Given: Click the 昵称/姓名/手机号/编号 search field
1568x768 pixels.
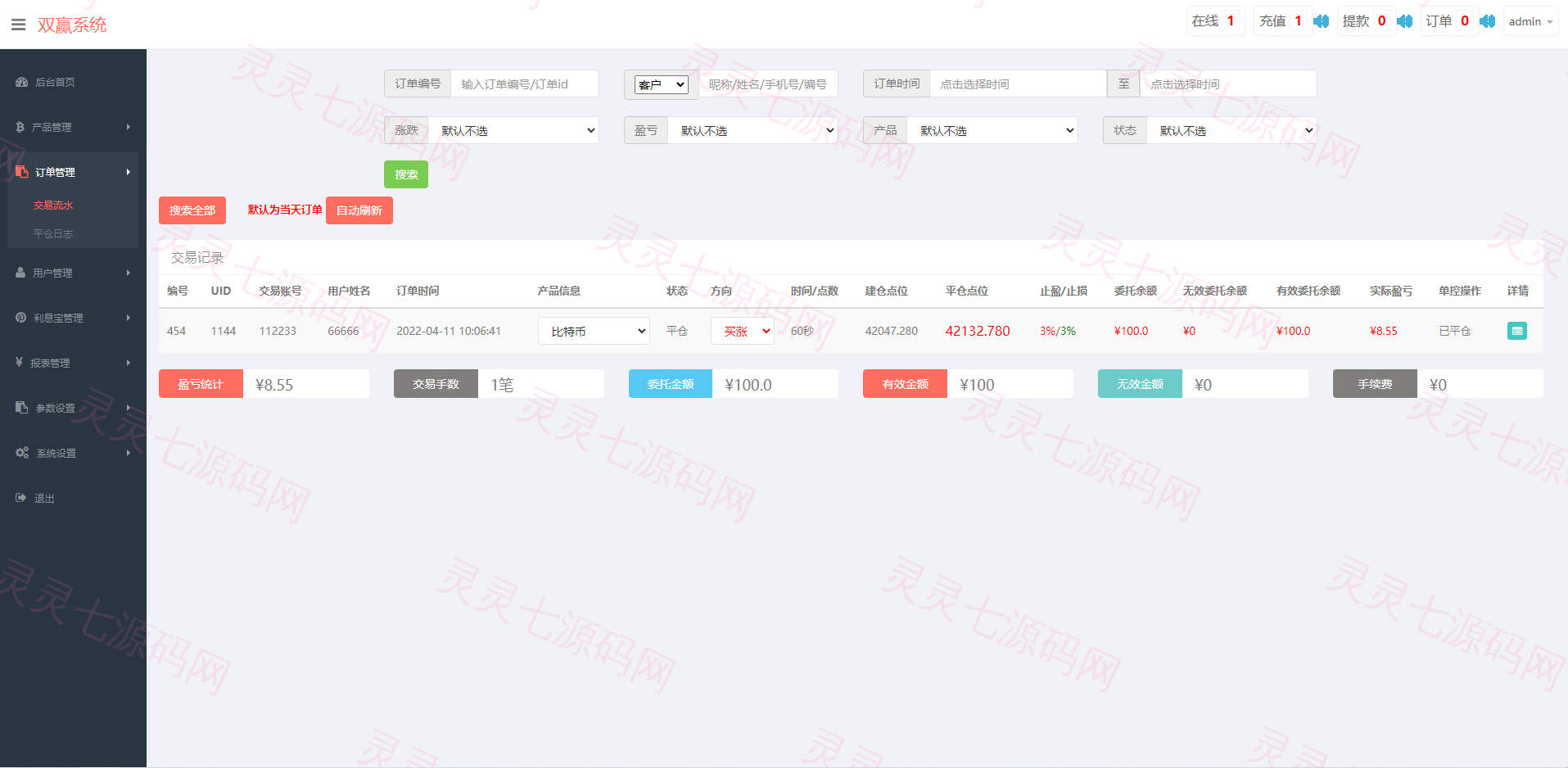Looking at the screenshot, I should (767, 84).
